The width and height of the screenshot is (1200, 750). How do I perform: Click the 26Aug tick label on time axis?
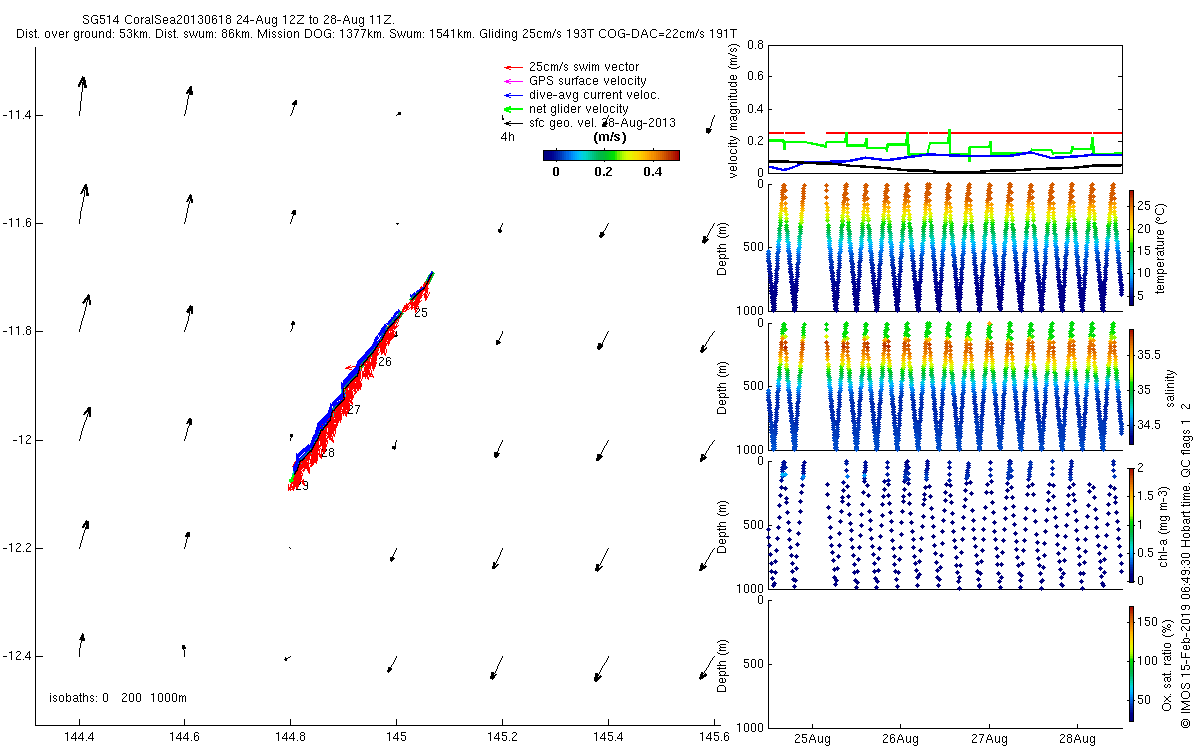click(900, 739)
